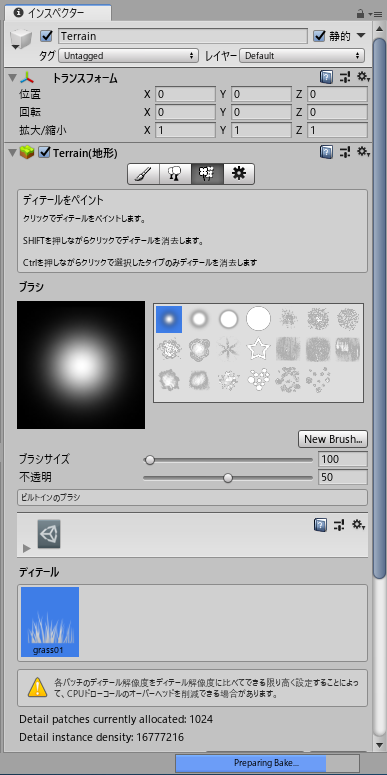
Task: Select the grass01 detail thumbnail
Action: pyautogui.click(x=49, y=622)
